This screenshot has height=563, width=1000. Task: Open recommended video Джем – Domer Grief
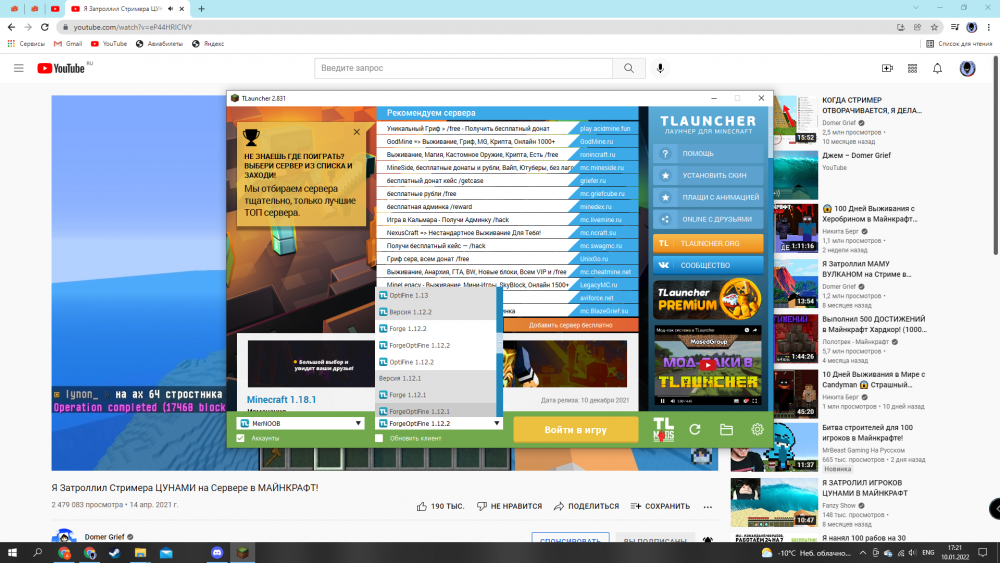coord(857,155)
